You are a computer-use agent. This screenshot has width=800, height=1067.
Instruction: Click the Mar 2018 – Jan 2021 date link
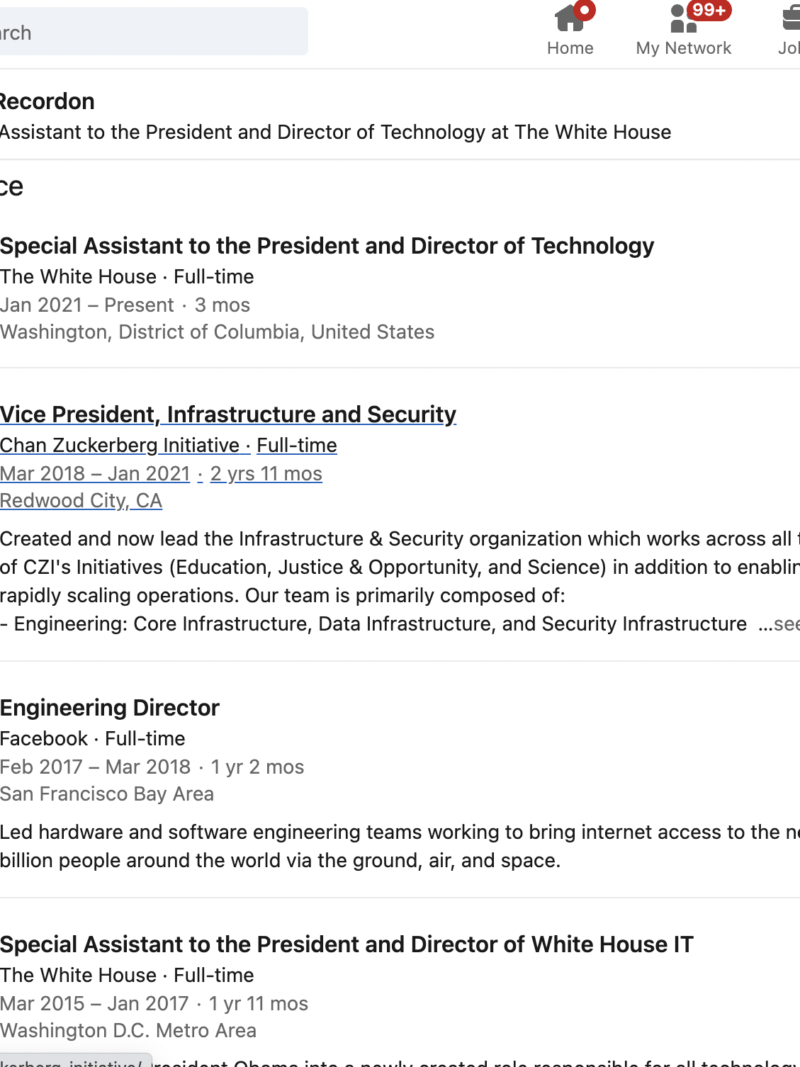coord(95,474)
